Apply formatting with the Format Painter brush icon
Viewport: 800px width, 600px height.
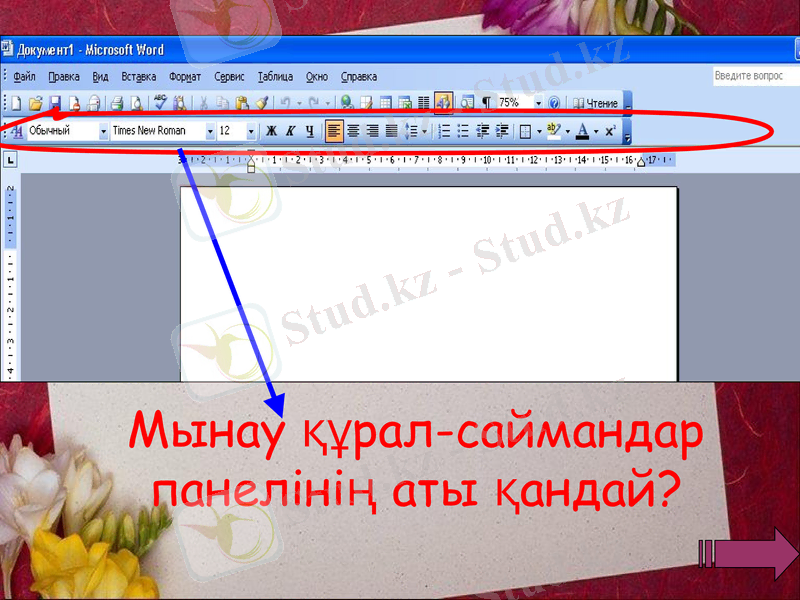pos(260,102)
